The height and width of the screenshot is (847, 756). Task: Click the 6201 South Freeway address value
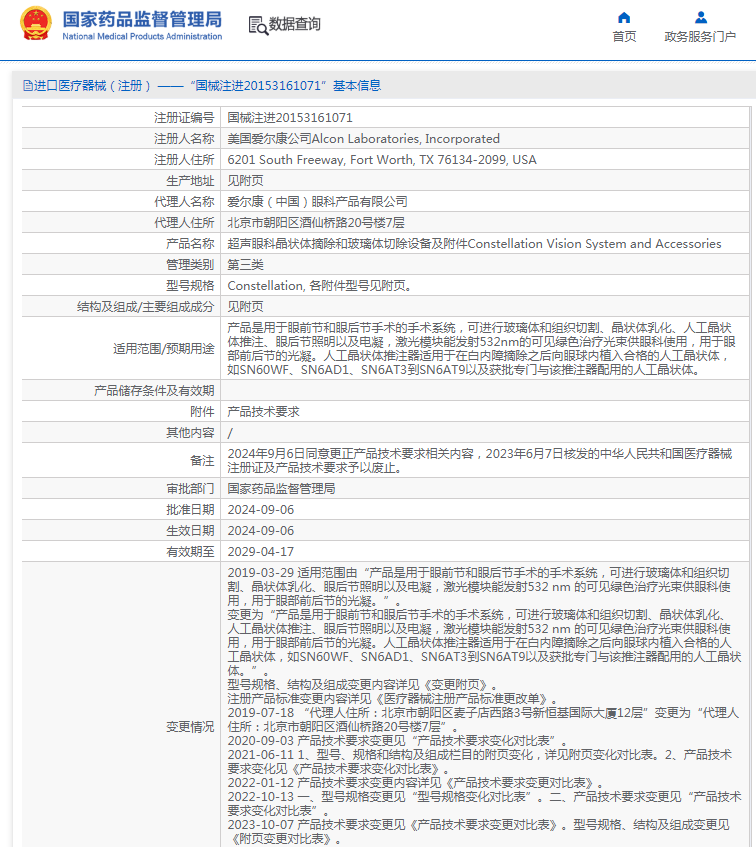coord(382,159)
